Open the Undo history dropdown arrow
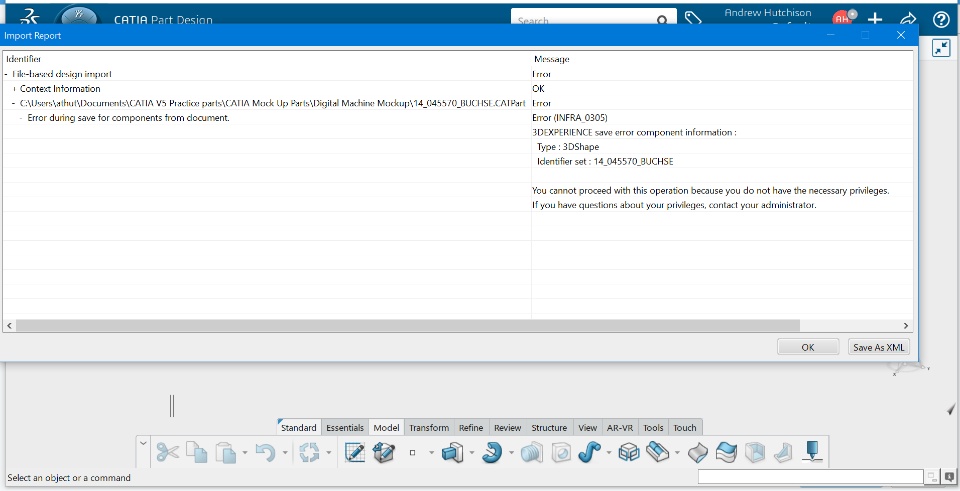The height and width of the screenshot is (491, 960). point(285,453)
